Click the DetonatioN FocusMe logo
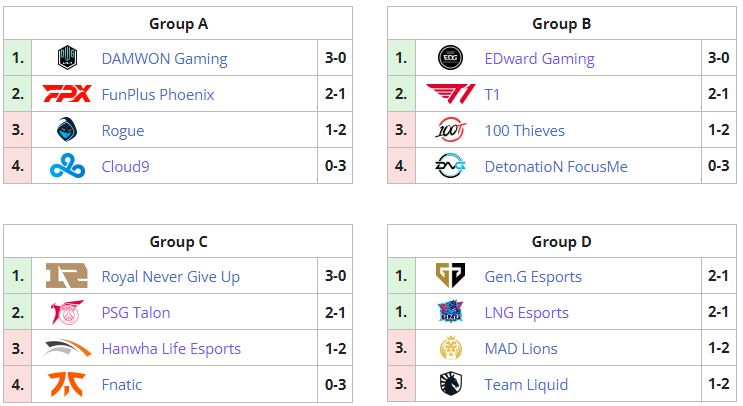Viewport: 743px width, 406px height. [x=450, y=167]
